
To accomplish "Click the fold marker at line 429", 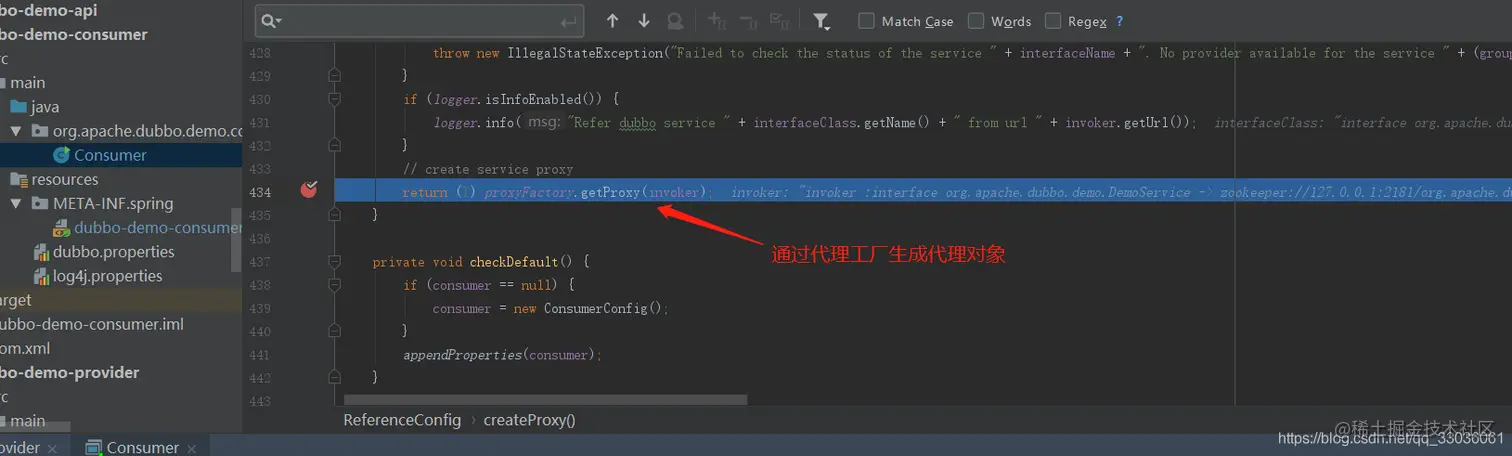I will [334, 75].
